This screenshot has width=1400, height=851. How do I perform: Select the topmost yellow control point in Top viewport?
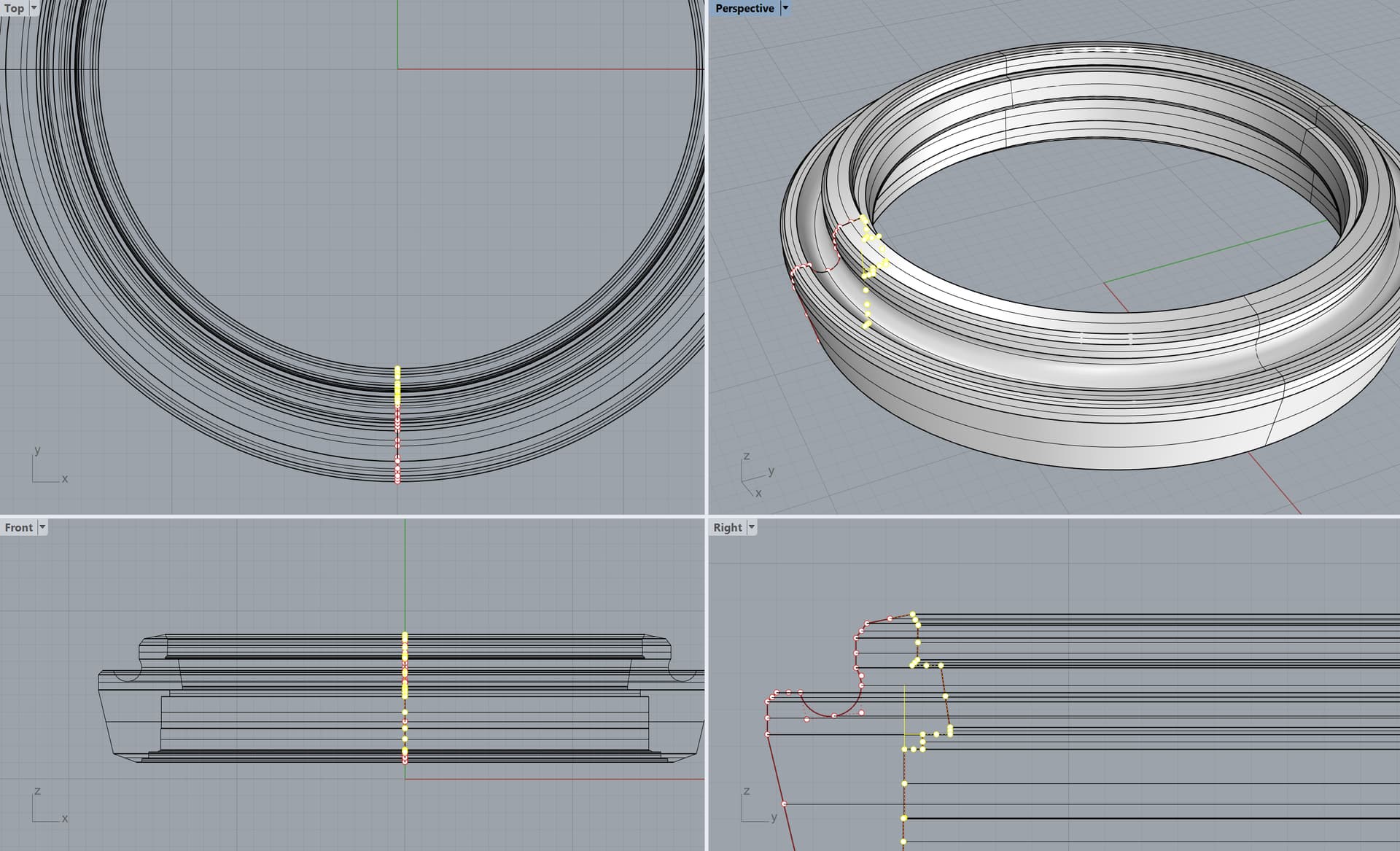(x=397, y=369)
